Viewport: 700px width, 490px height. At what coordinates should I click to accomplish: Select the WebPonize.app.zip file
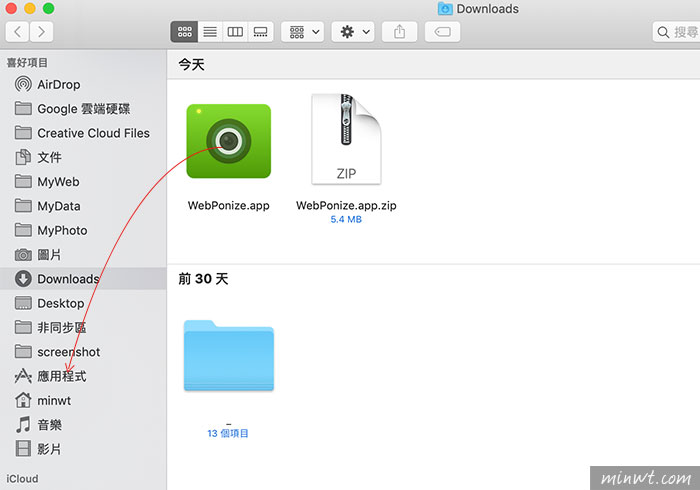tap(346, 141)
